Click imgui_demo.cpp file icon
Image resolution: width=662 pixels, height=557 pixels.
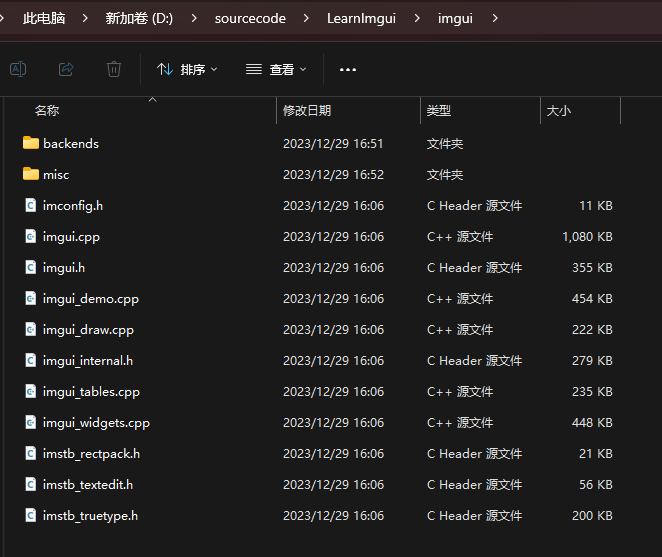[x=31, y=298]
